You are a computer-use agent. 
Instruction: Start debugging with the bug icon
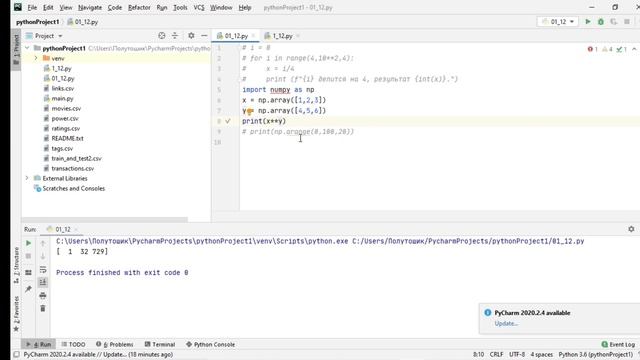(x=601, y=22)
